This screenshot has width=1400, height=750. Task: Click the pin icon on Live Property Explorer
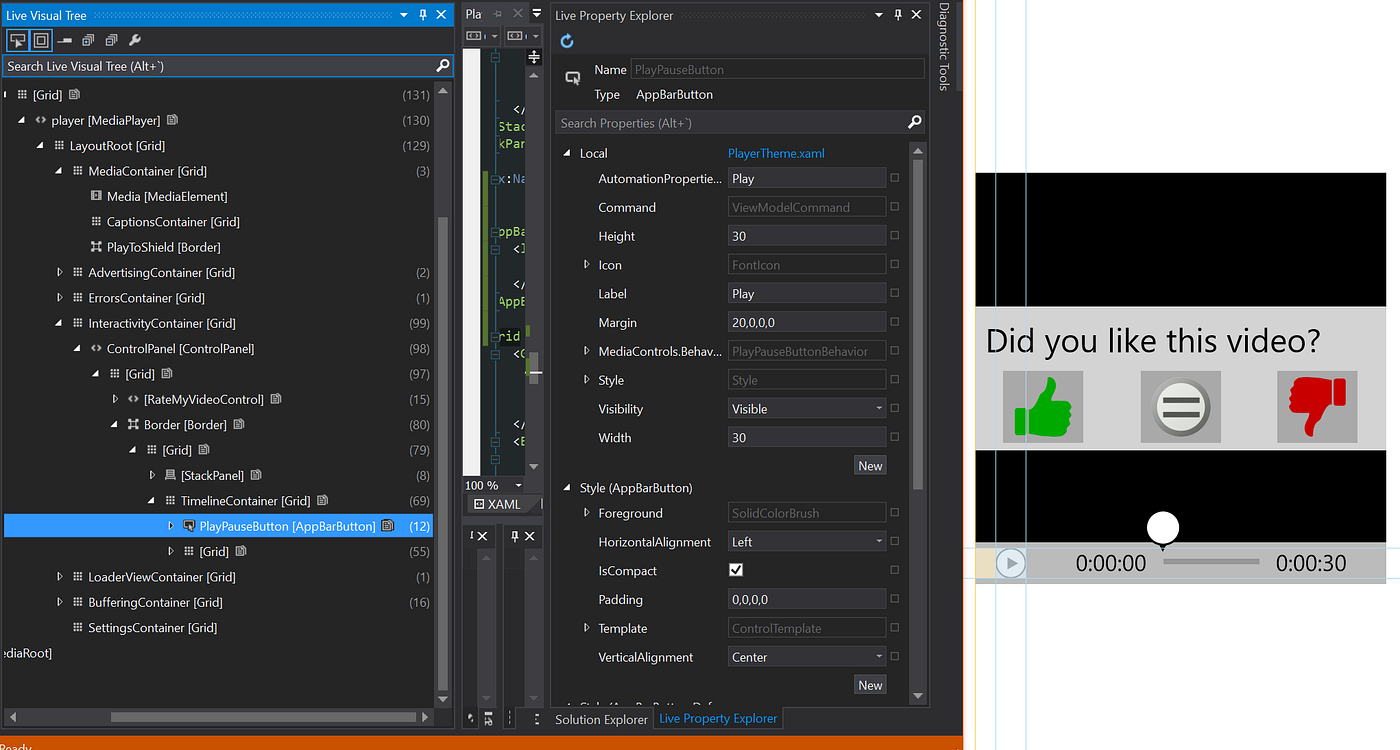[899, 15]
